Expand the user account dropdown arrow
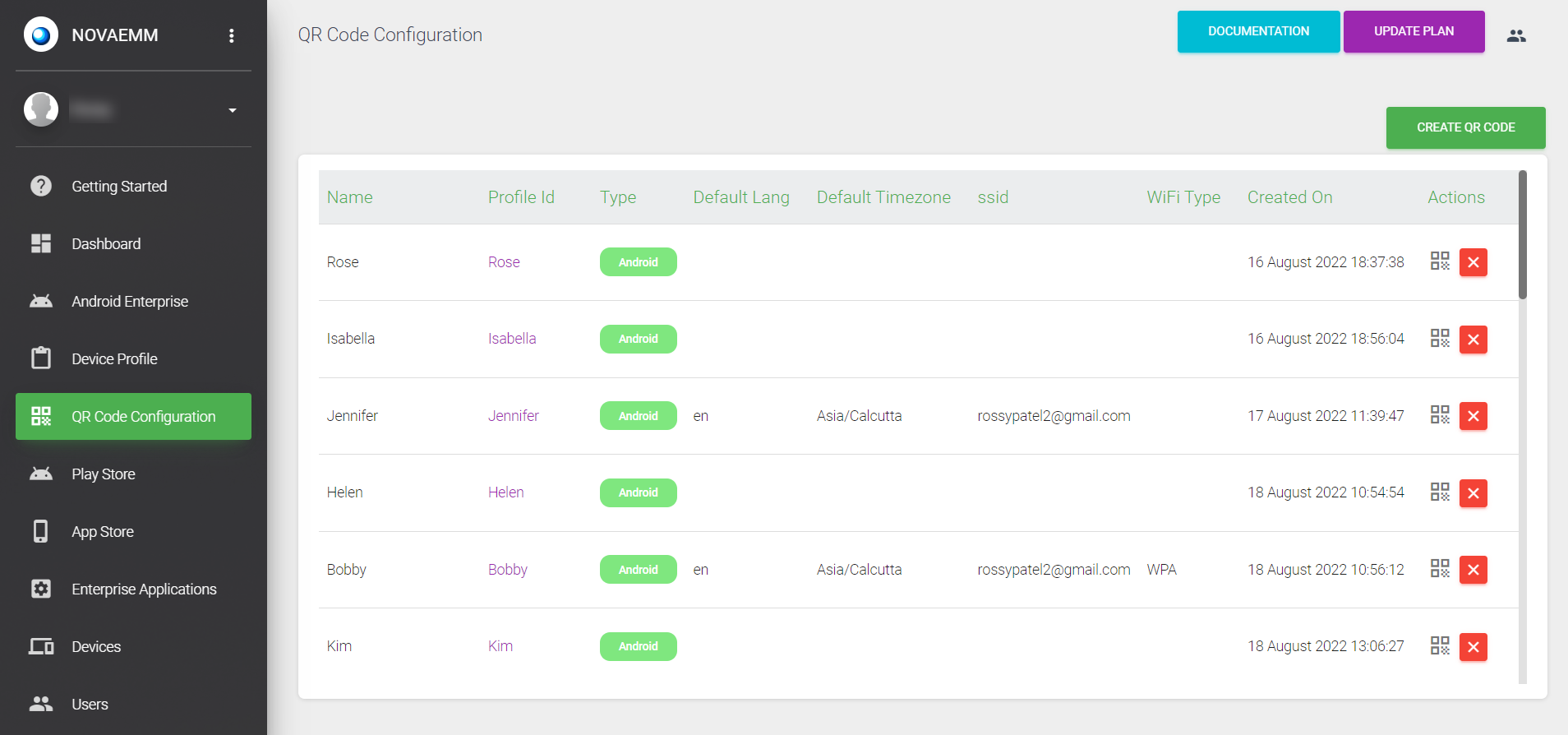The image size is (1568, 735). [x=233, y=110]
